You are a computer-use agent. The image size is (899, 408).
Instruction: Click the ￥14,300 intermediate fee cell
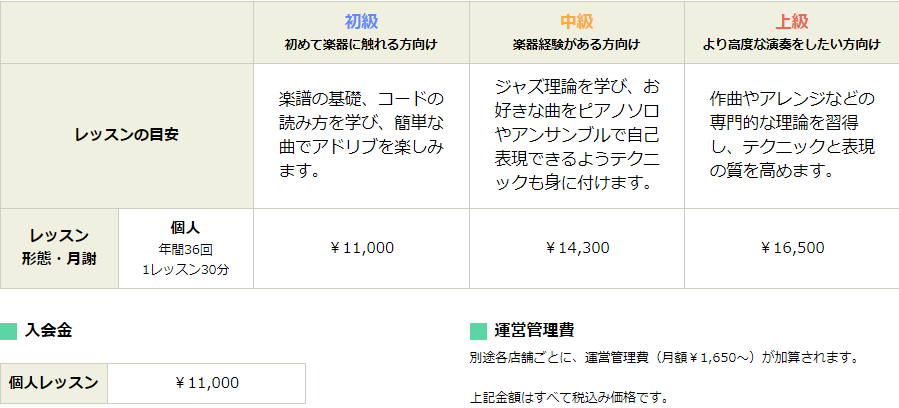pos(577,248)
